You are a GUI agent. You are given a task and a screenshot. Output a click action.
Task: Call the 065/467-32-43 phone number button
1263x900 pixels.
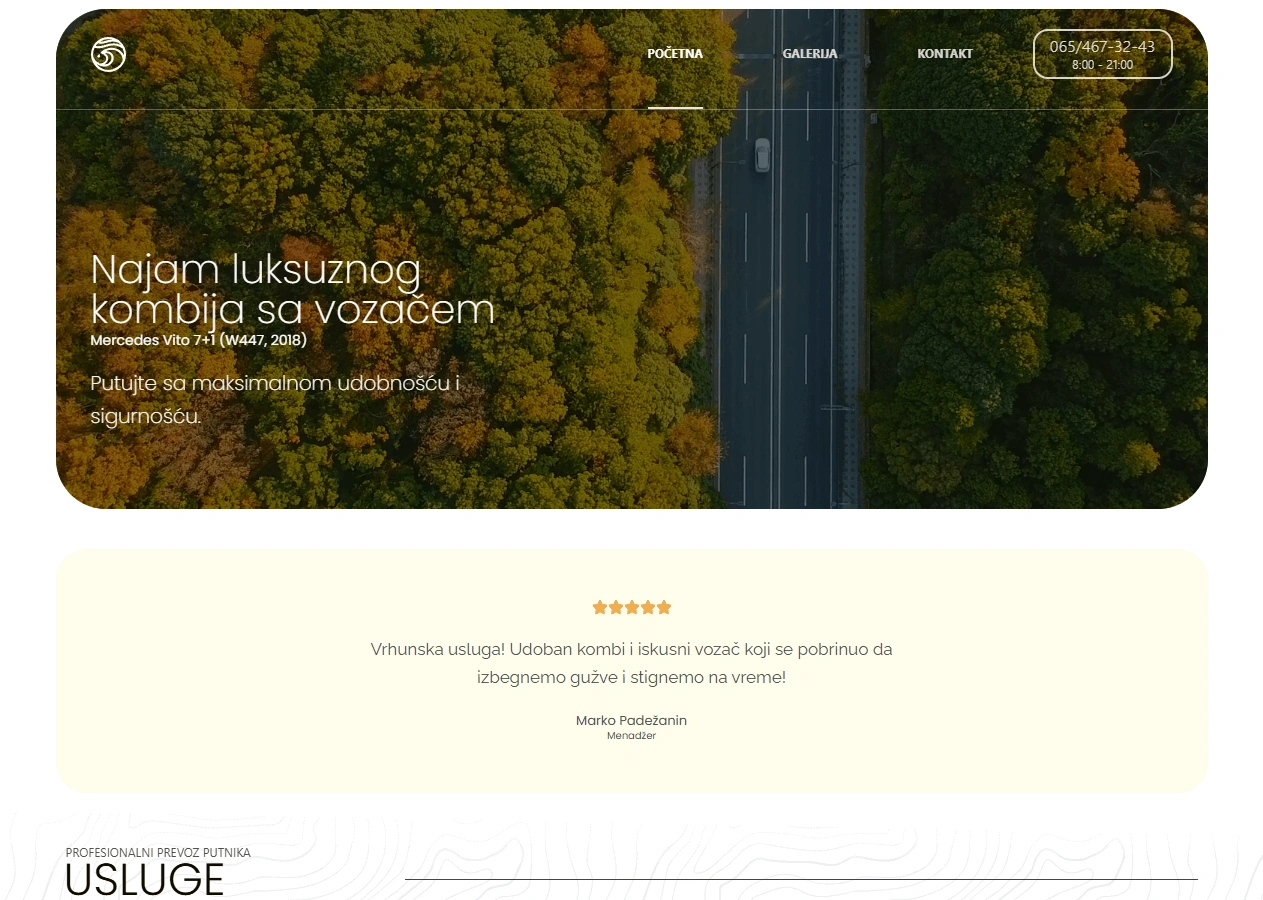click(x=1102, y=47)
